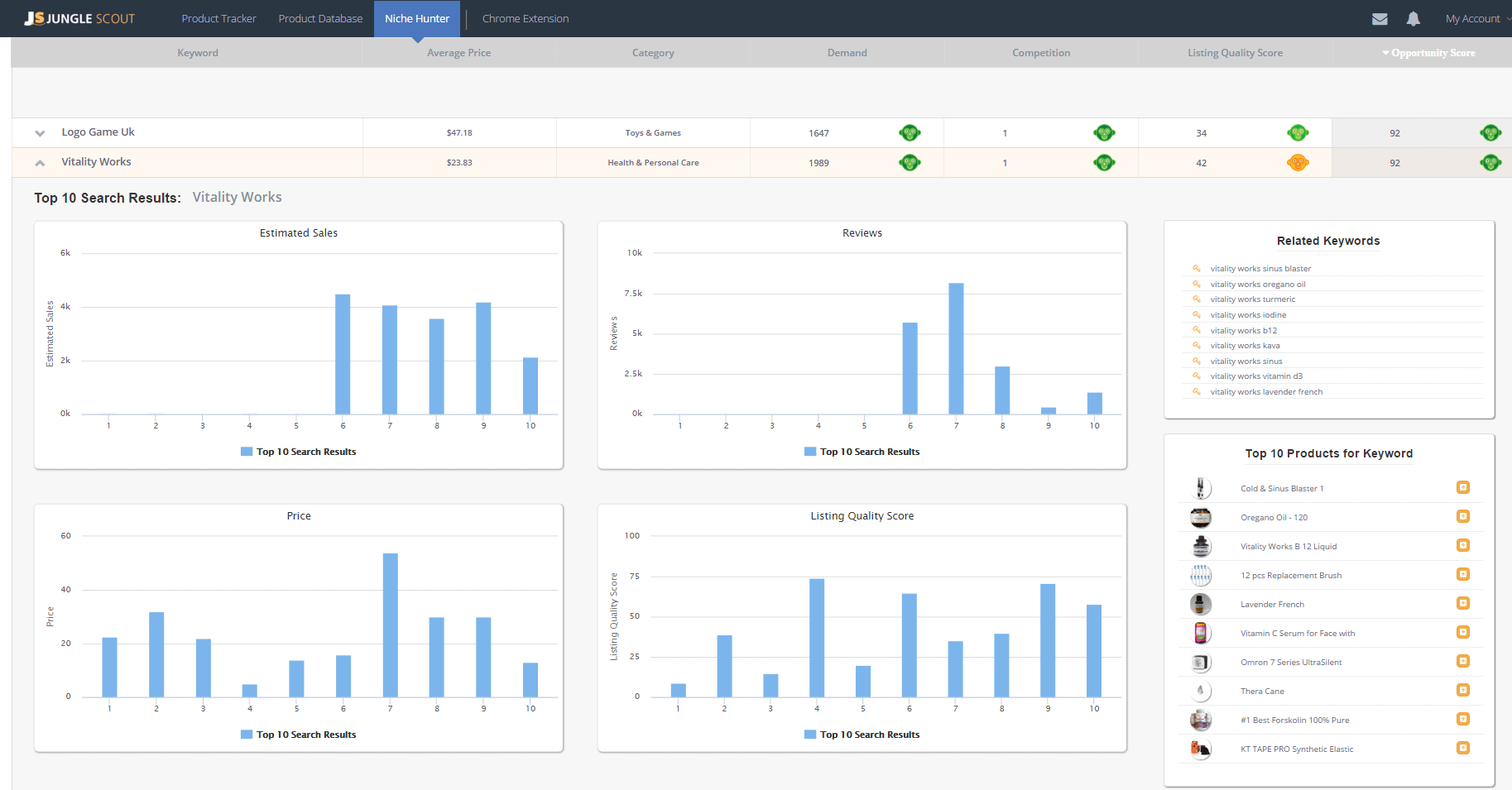1512x790 pixels.
Task: Expand the Logo Game Uk row
Action: pyautogui.click(x=40, y=133)
